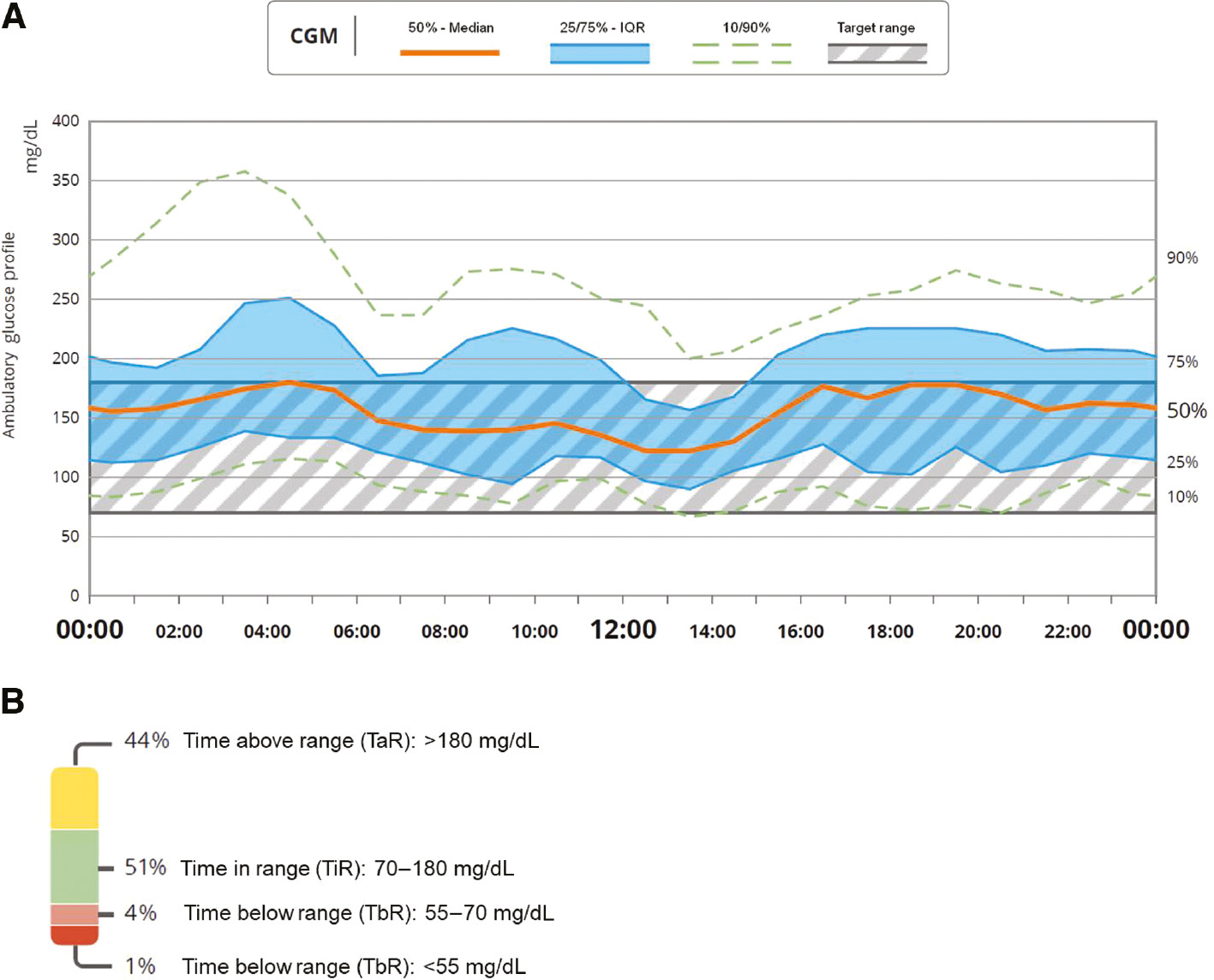The height and width of the screenshot is (980, 1214).
Task: Select the 06:00 time axis label
Action: tap(356, 632)
